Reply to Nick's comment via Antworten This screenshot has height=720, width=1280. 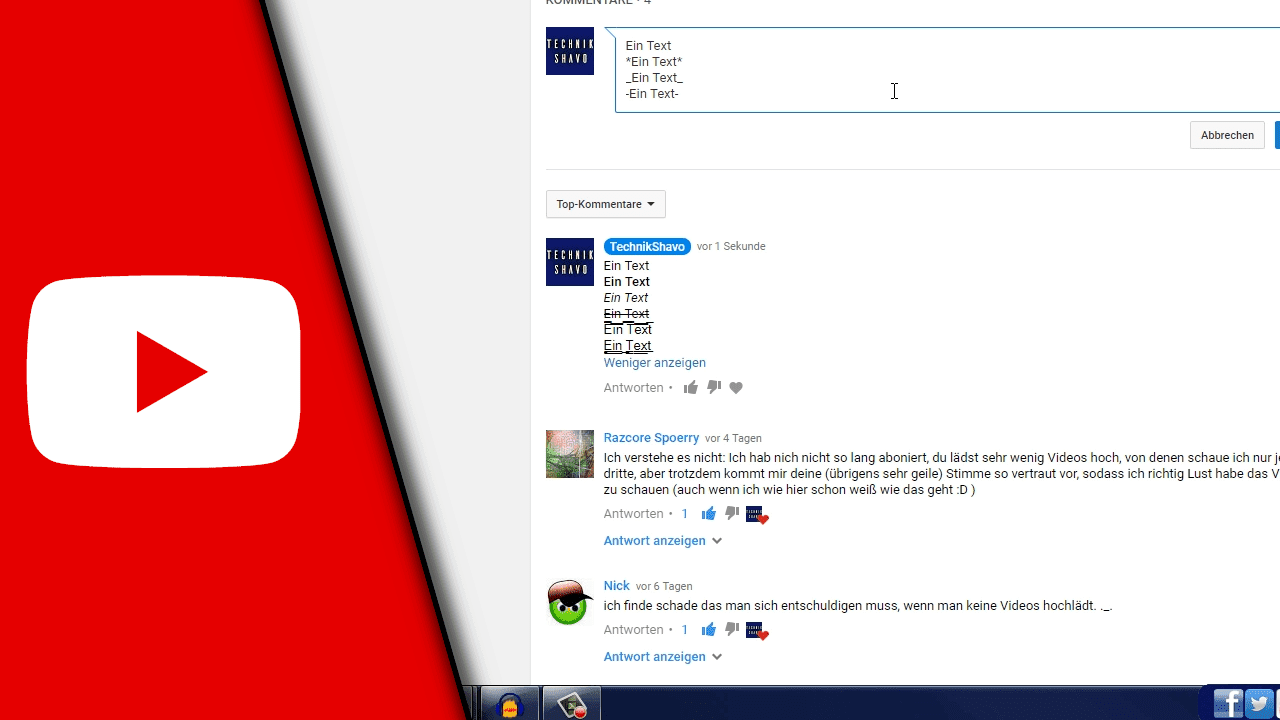tap(634, 630)
